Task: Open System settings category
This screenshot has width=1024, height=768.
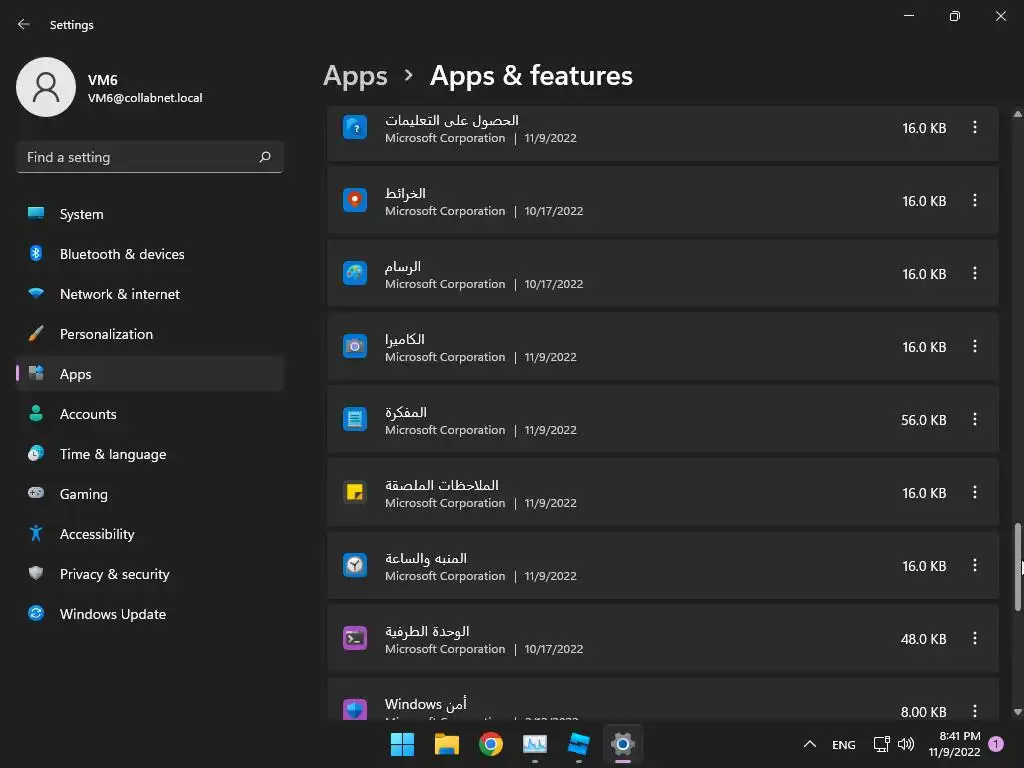Action: pos(150,214)
